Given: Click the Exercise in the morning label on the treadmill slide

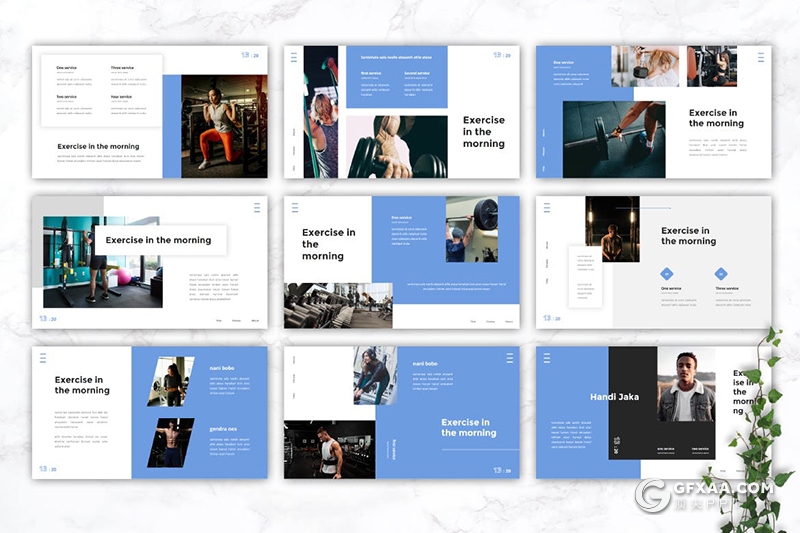Looking at the screenshot, I should point(158,240).
